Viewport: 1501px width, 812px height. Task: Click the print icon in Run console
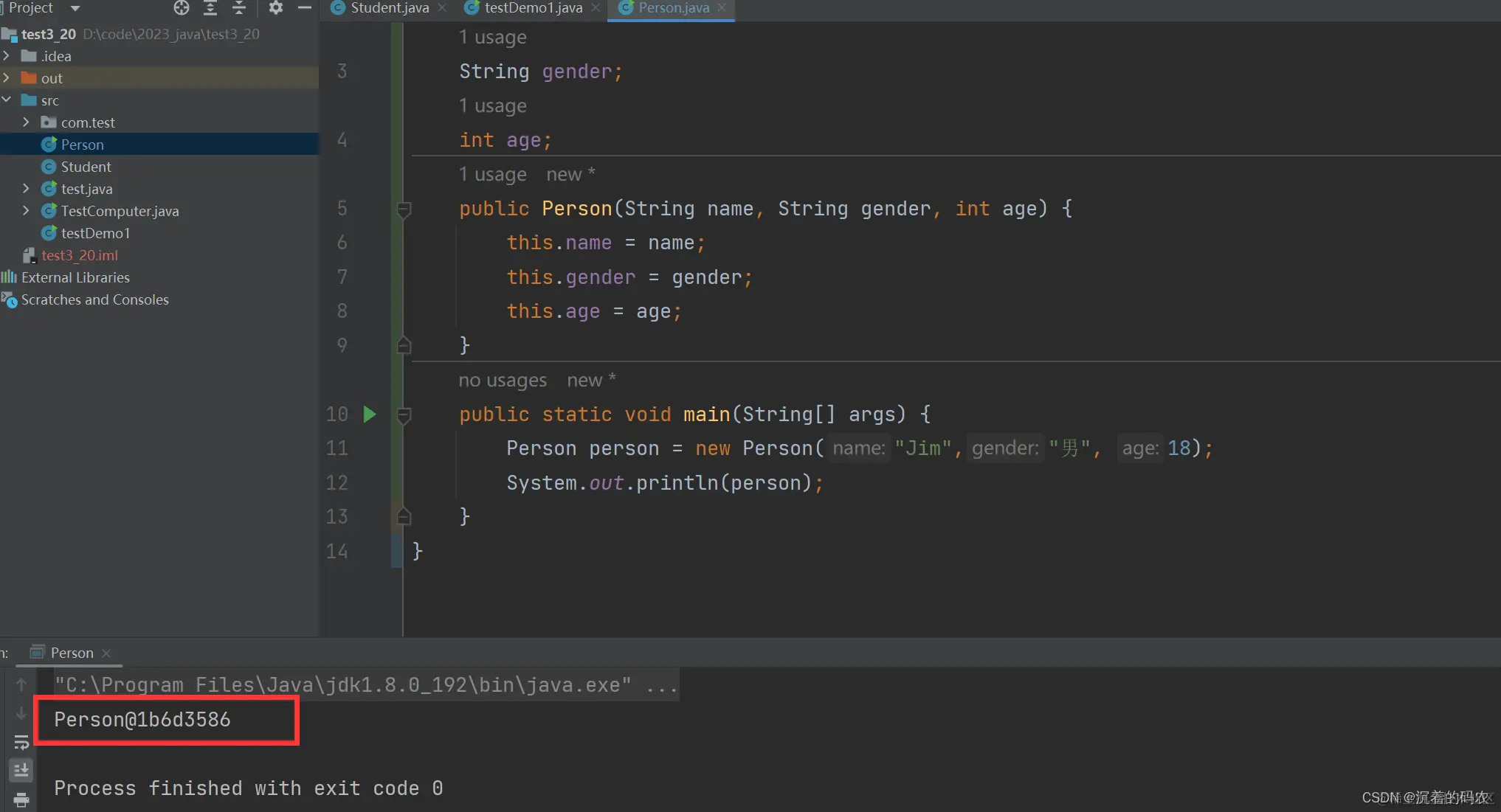[21, 799]
